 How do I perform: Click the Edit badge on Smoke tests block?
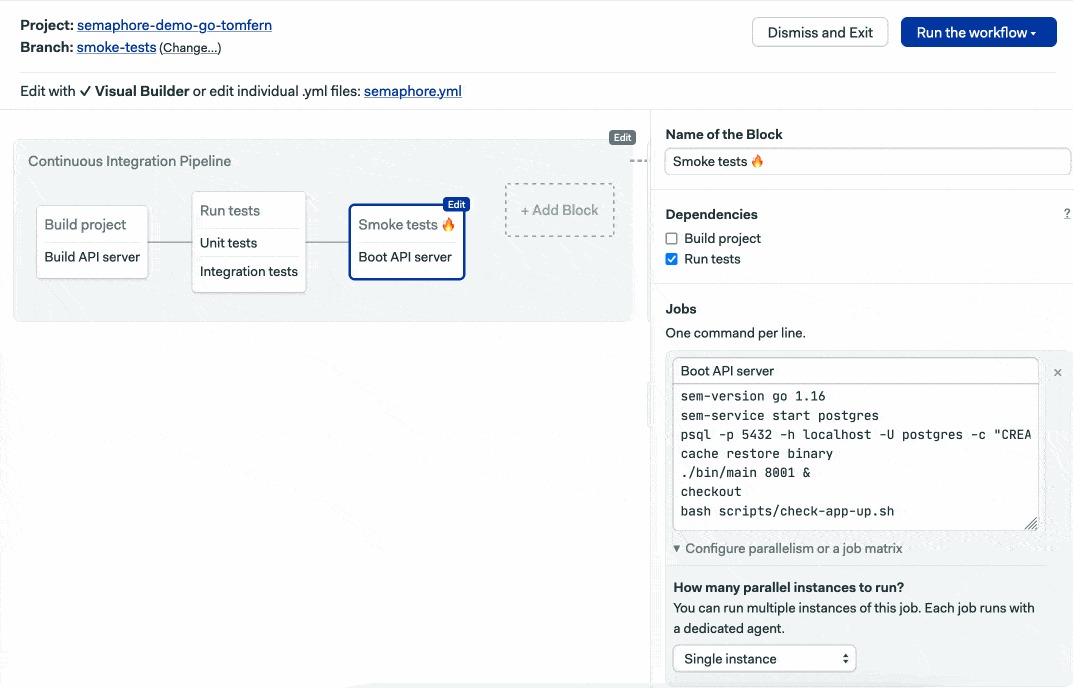pyautogui.click(x=456, y=204)
